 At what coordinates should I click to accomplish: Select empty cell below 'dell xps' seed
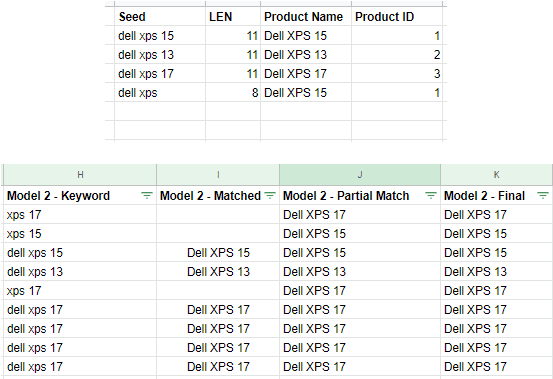click(x=160, y=111)
